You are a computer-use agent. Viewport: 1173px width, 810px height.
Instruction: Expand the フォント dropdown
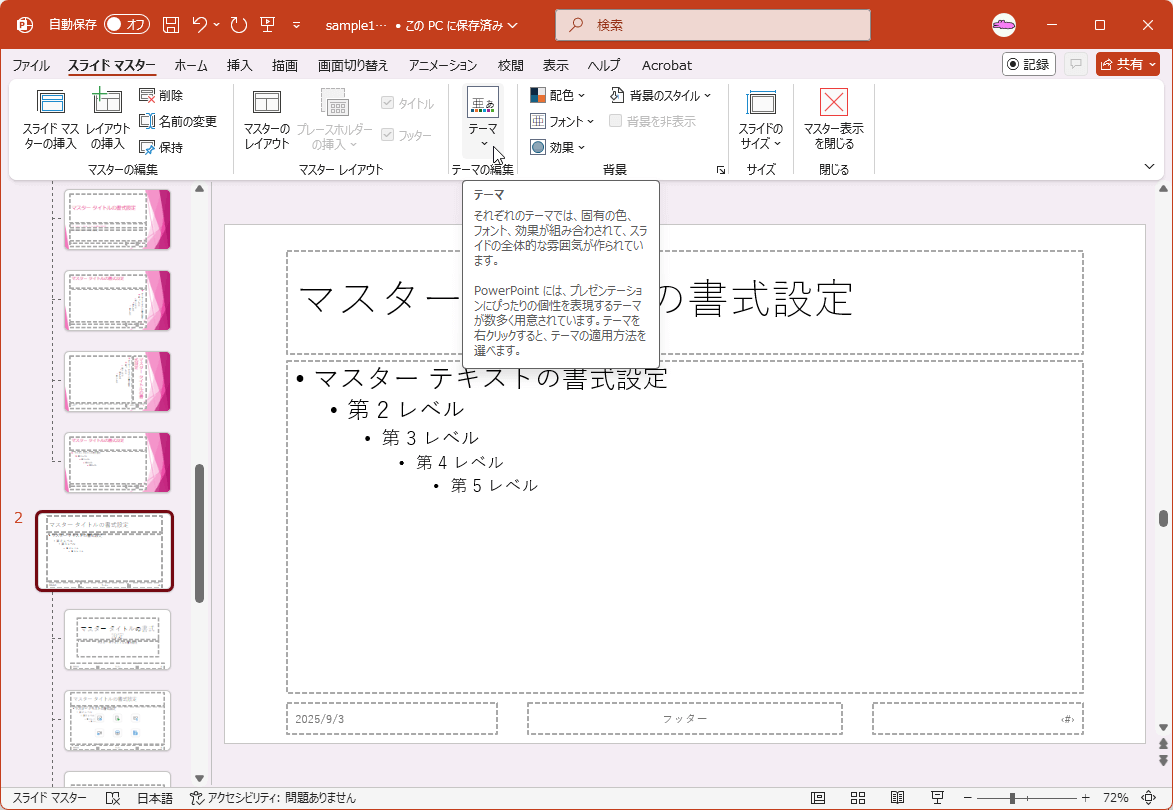coord(560,121)
